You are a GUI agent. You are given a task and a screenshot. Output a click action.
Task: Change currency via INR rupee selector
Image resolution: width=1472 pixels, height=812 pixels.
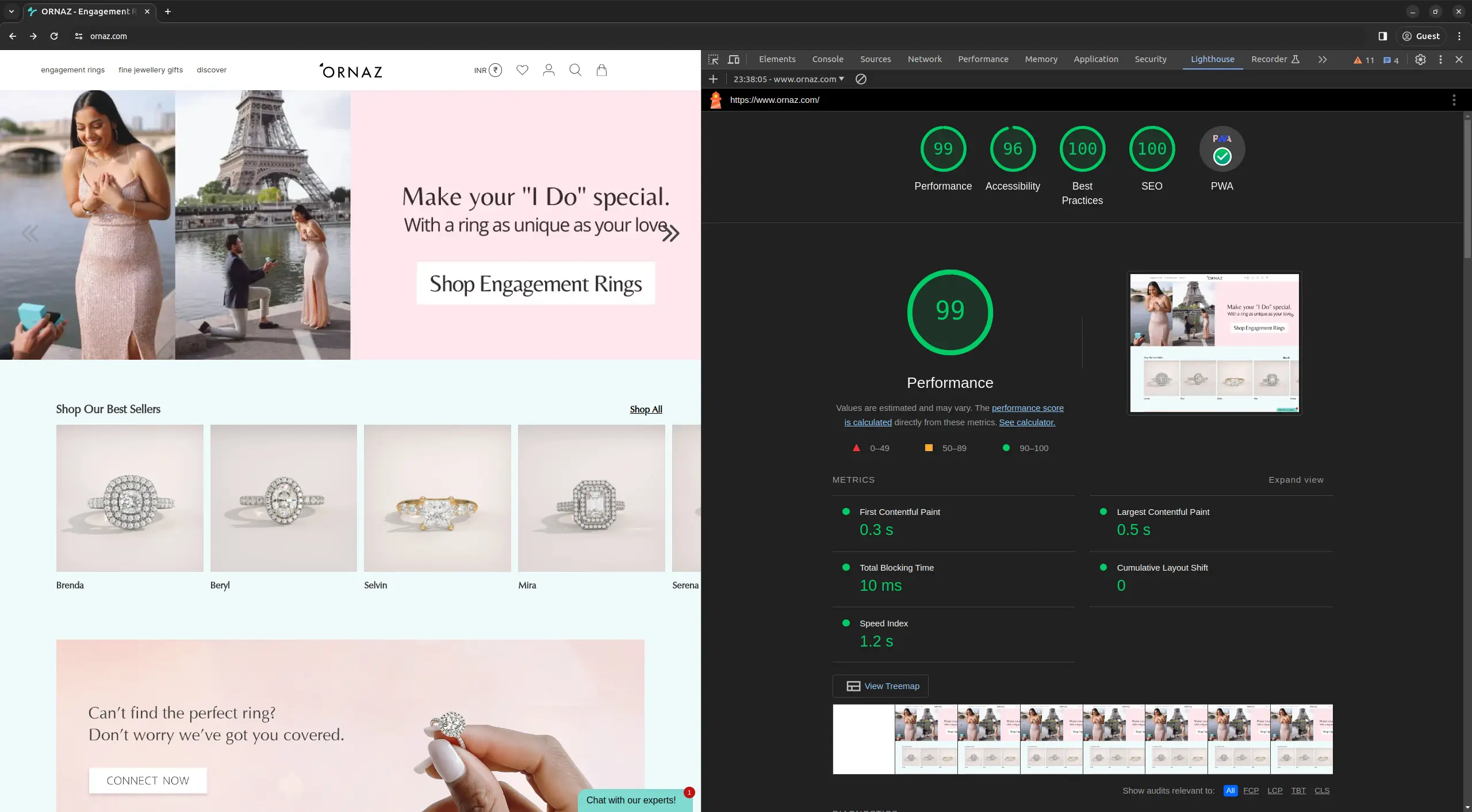tap(488, 70)
